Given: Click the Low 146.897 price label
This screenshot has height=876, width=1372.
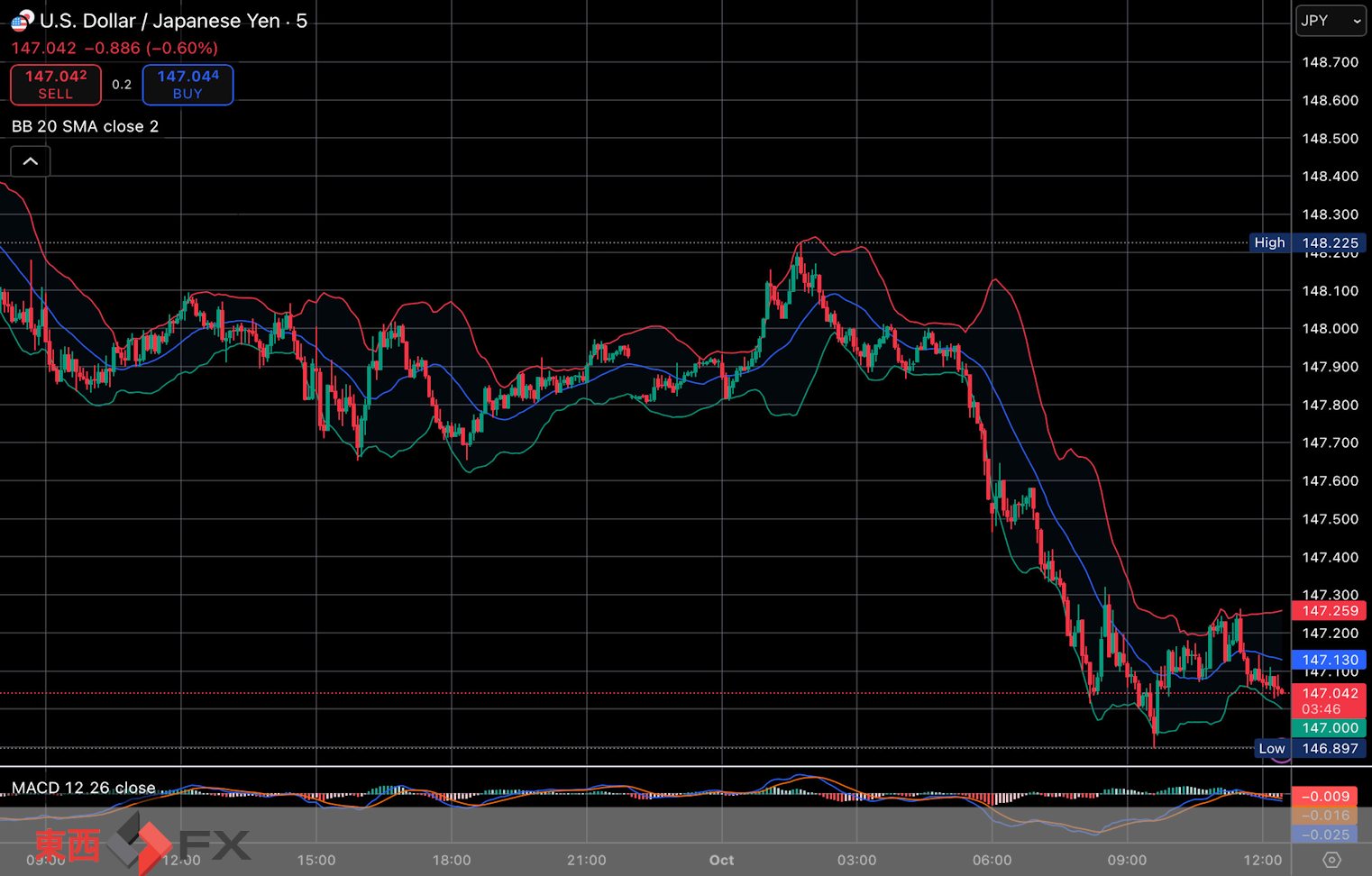Looking at the screenshot, I should (1309, 748).
